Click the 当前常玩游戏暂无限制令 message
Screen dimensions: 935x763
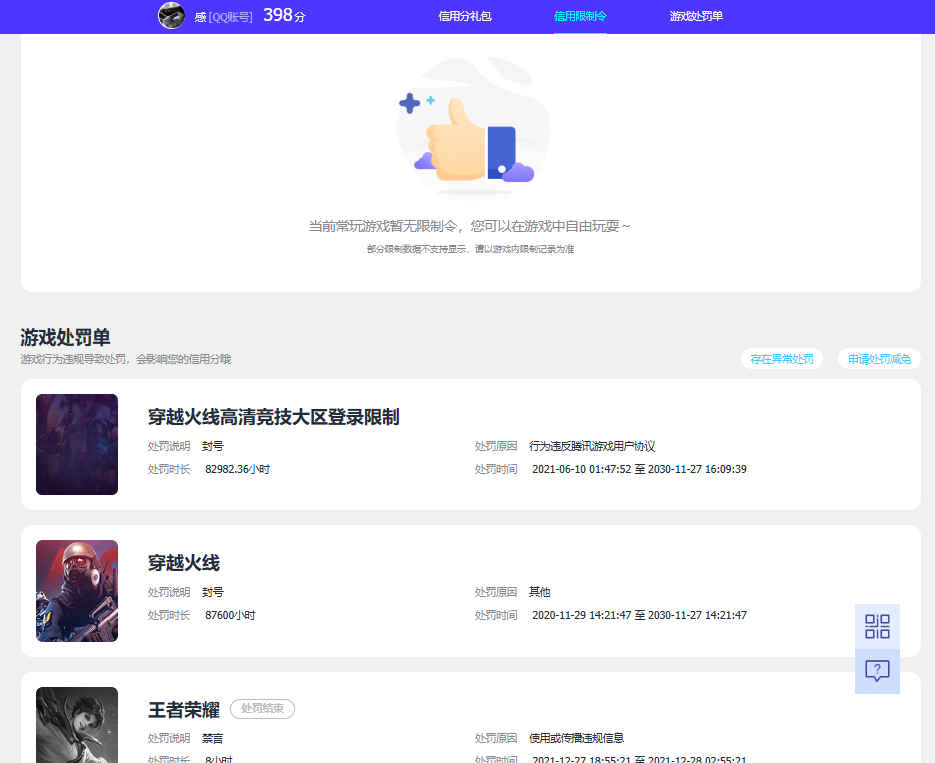(469, 226)
